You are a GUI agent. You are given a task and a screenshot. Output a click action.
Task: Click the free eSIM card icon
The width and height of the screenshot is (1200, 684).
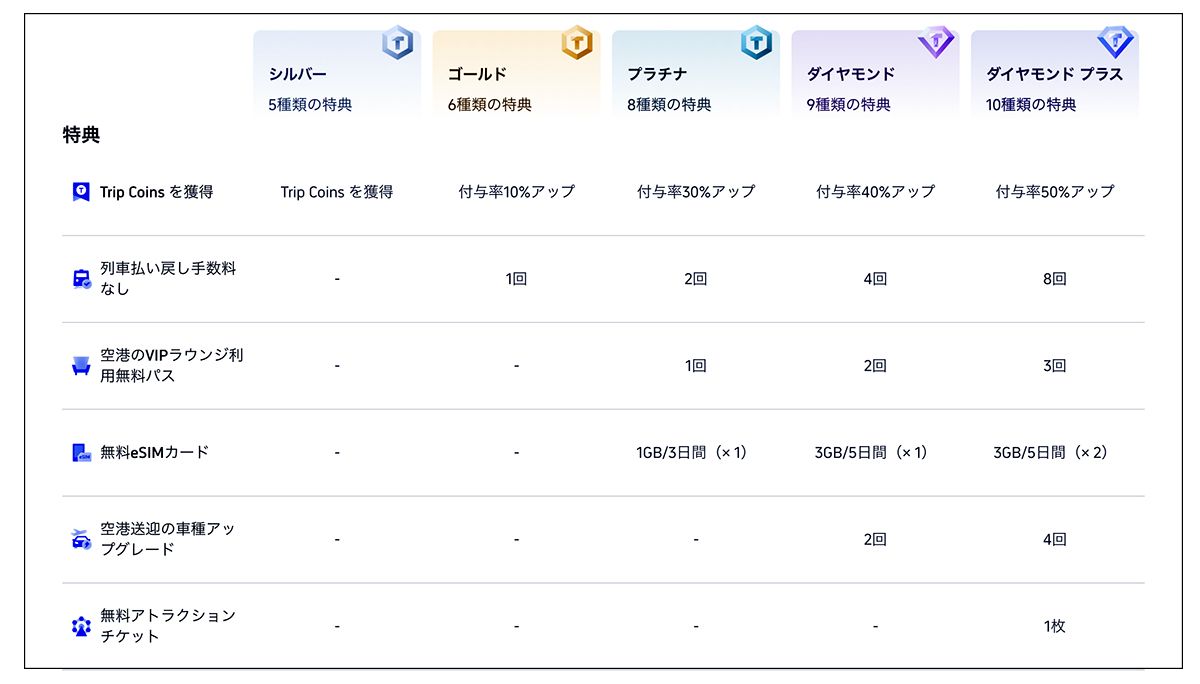pos(81,453)
